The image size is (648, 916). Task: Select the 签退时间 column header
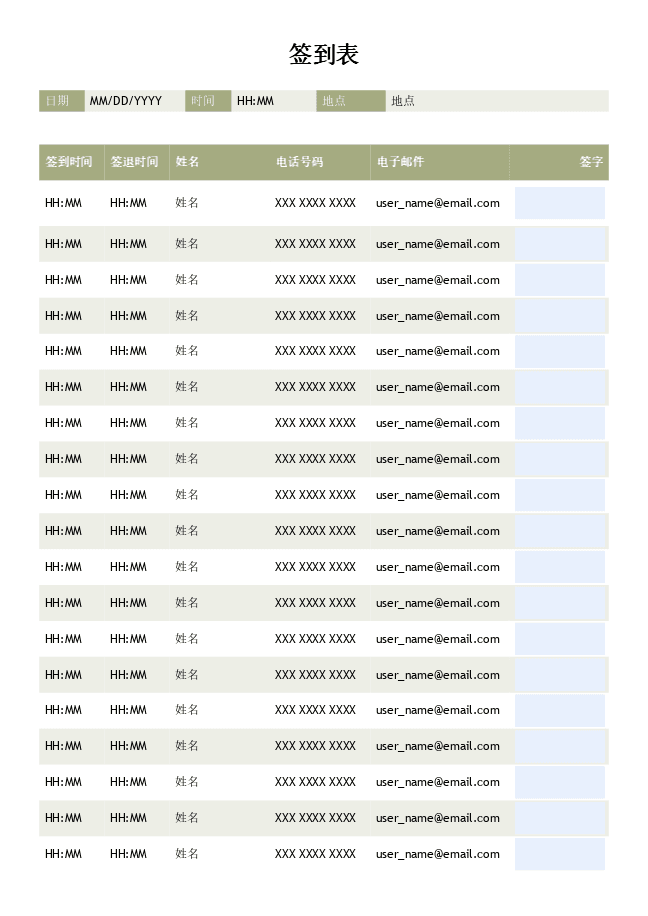pos(135,162)
